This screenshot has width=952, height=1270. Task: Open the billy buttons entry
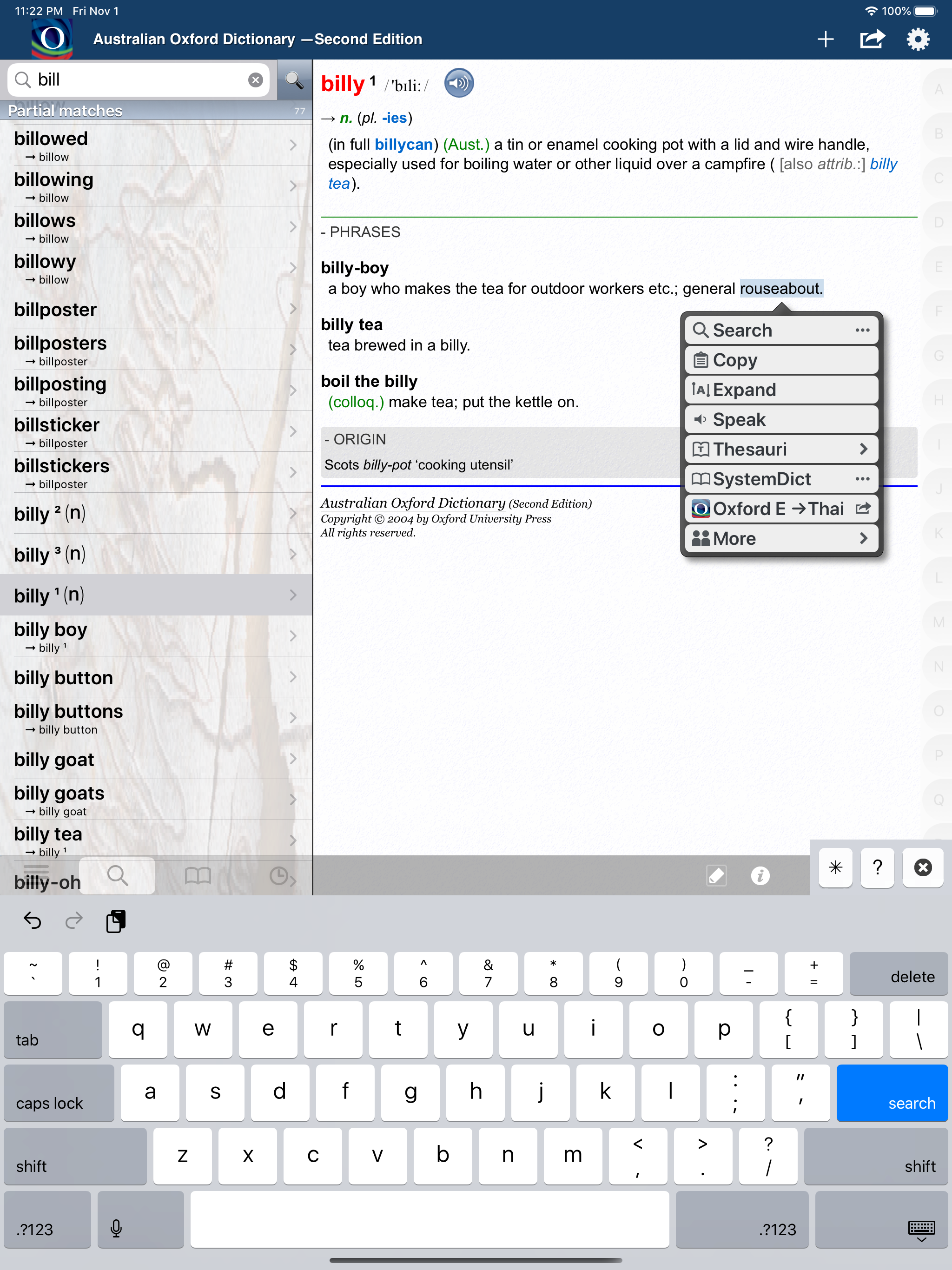coord(156,718)
